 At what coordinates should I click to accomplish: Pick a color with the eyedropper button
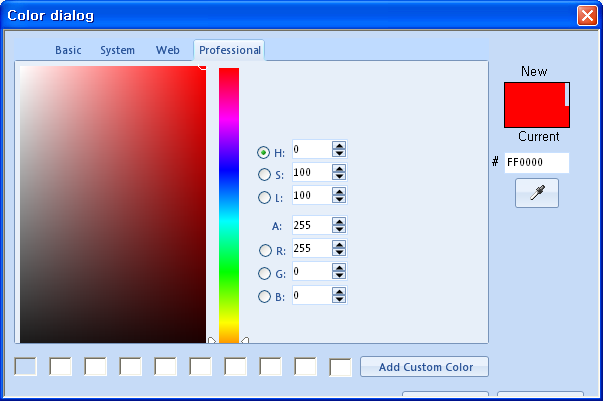coord(537,193)
